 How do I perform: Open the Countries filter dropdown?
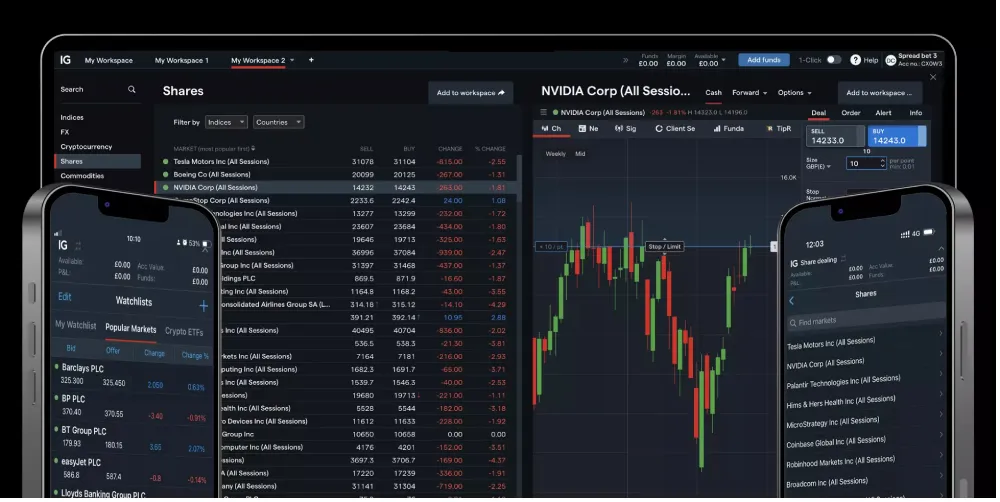tap(279, 122)
